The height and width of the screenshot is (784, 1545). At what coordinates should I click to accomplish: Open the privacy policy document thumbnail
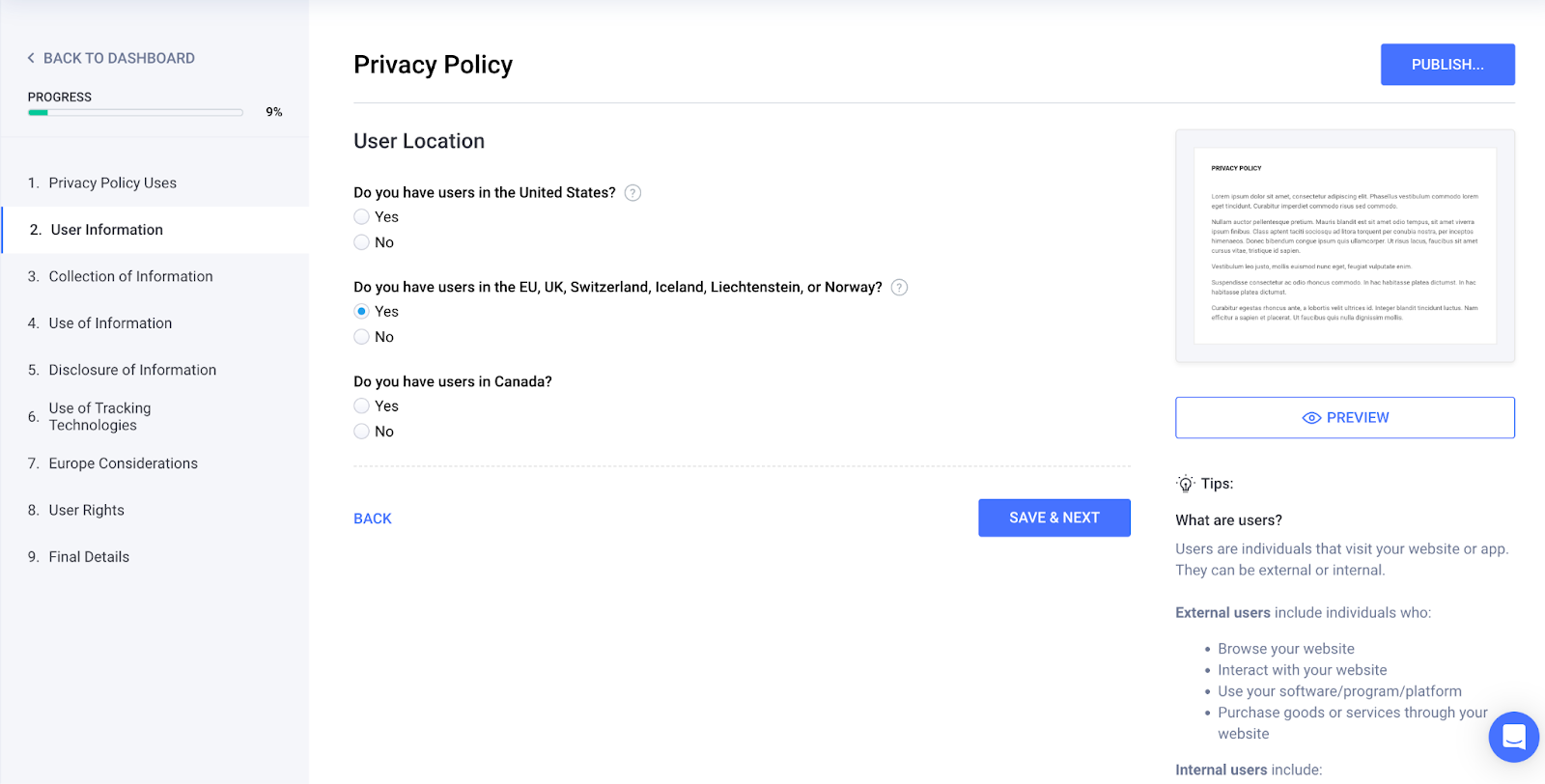(1345, 246)
